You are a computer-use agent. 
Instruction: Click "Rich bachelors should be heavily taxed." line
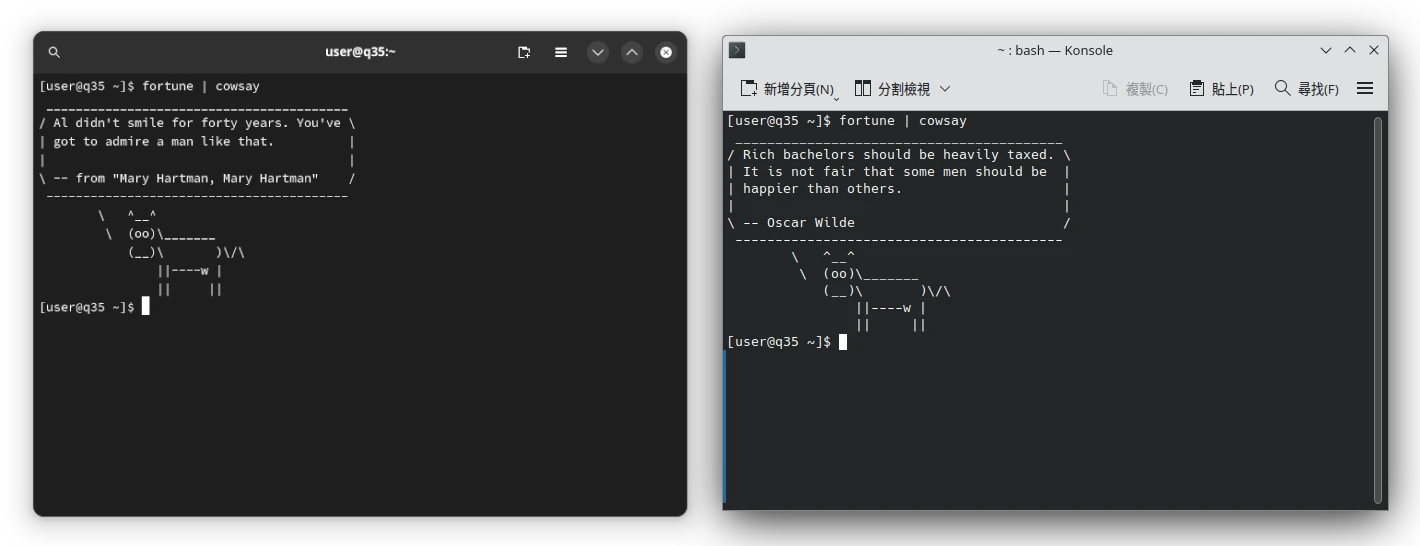point(898,155)
